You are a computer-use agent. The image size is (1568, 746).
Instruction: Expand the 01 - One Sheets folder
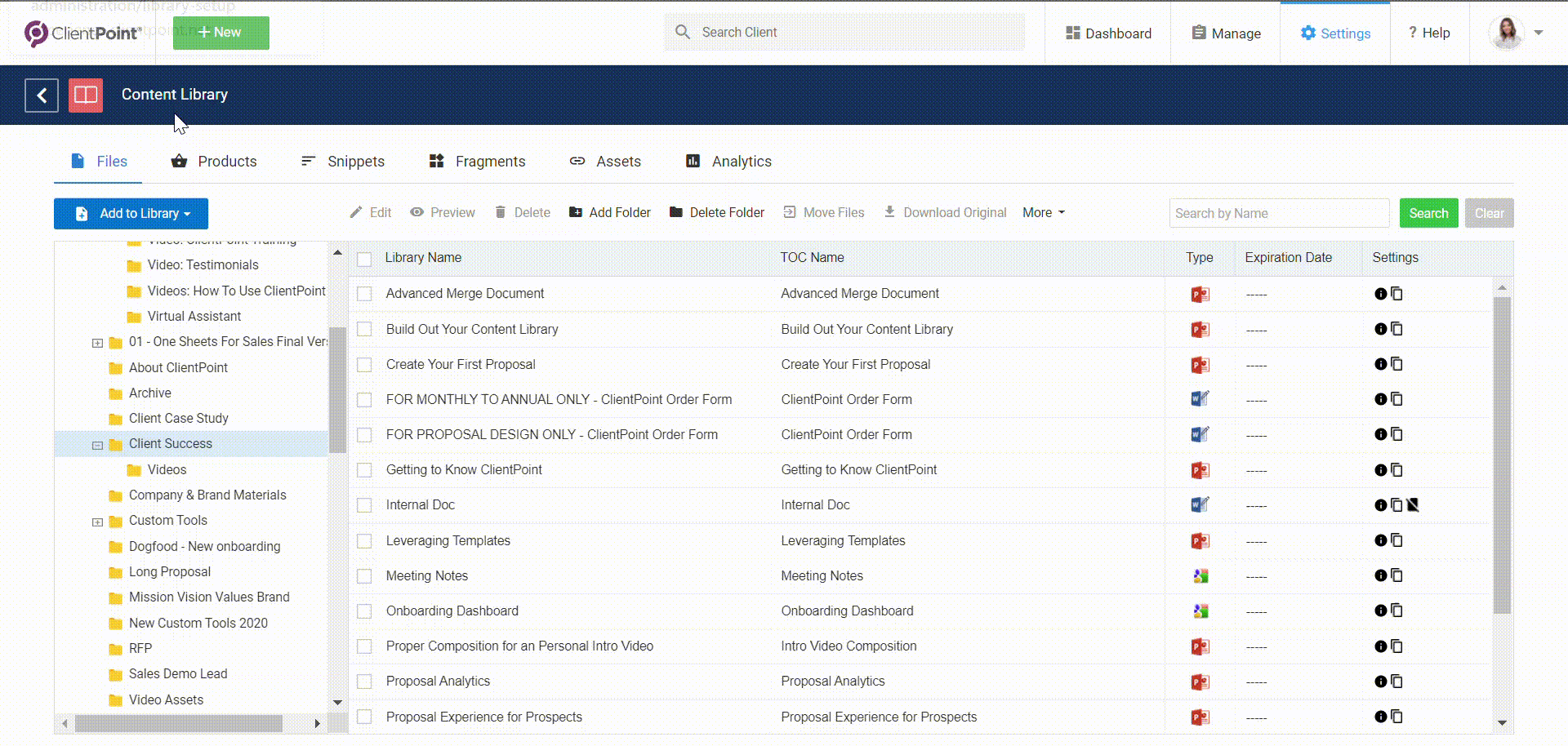97,343
